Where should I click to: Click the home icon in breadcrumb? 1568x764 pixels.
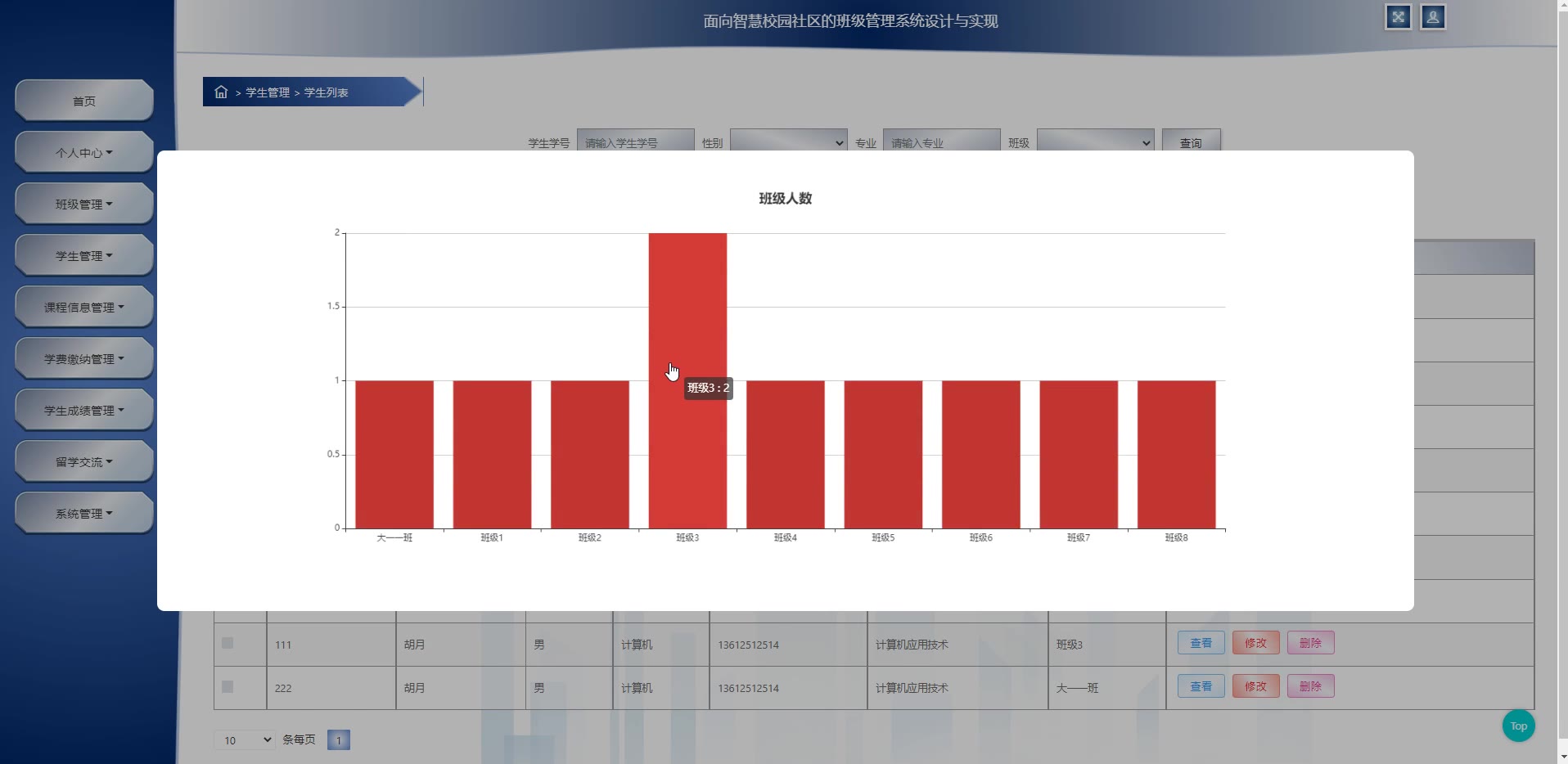[x=221, y=92]
